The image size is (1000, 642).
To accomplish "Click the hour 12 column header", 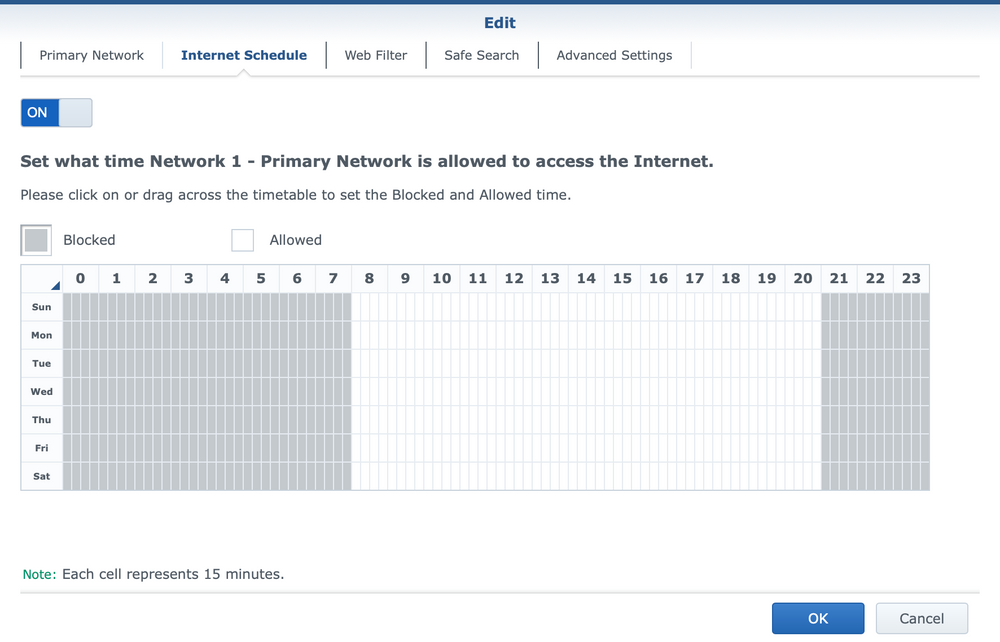I will pos(514,279).
